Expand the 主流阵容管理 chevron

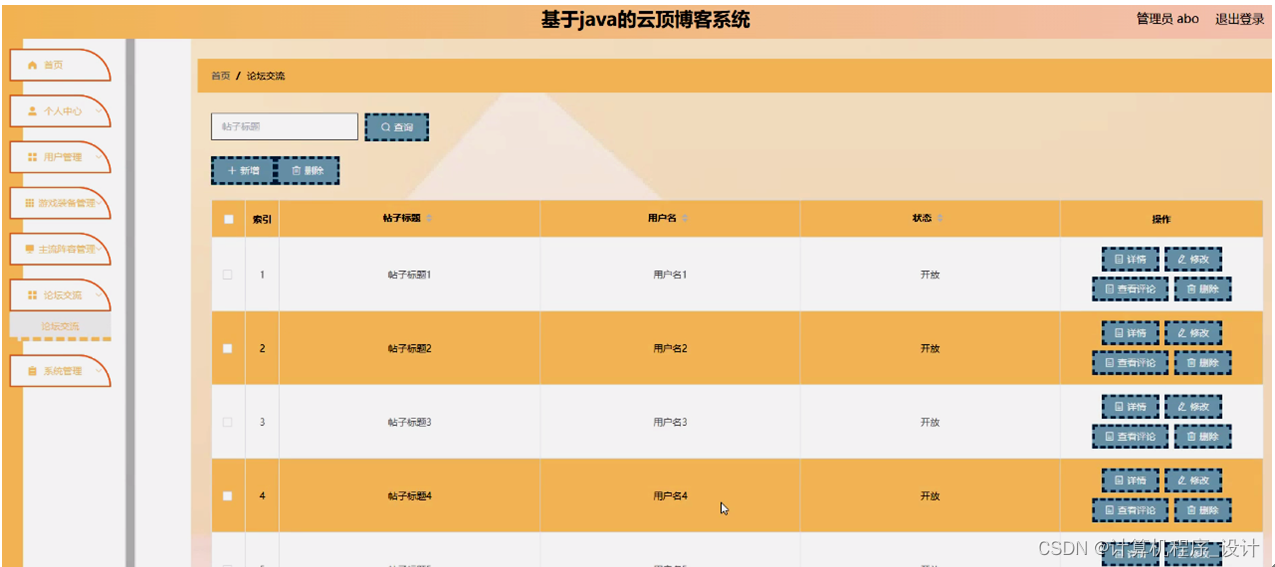[x=100, y=249]
